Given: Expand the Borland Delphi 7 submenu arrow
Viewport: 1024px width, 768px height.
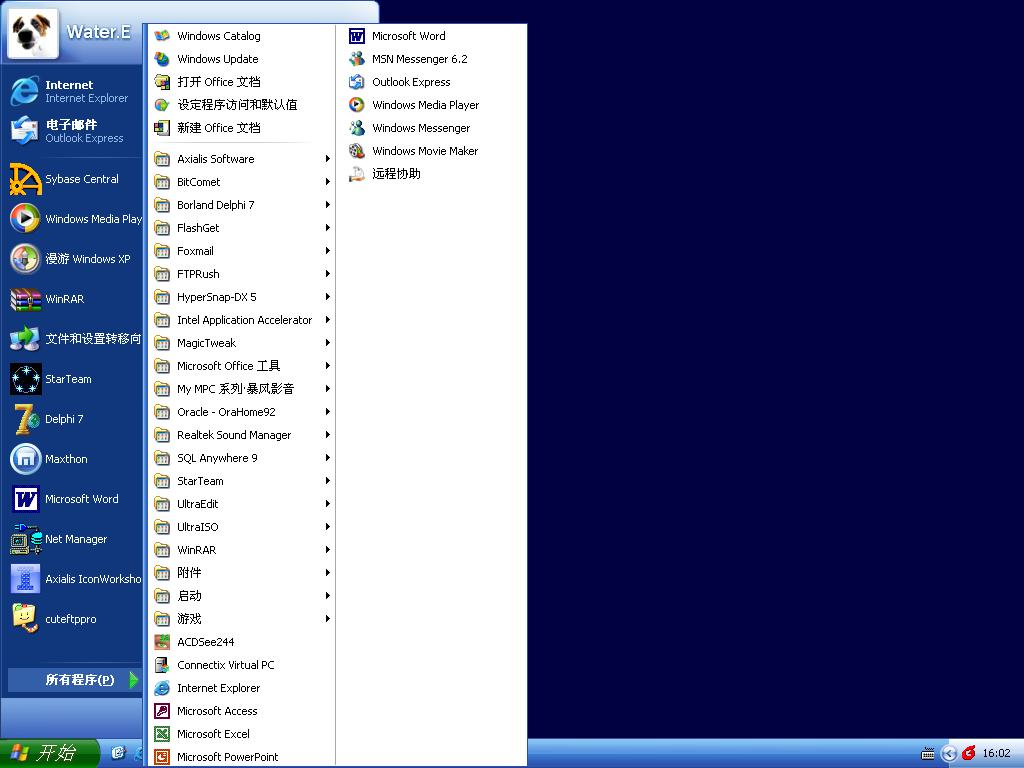Looking at the screenshot, I should 327,205.
